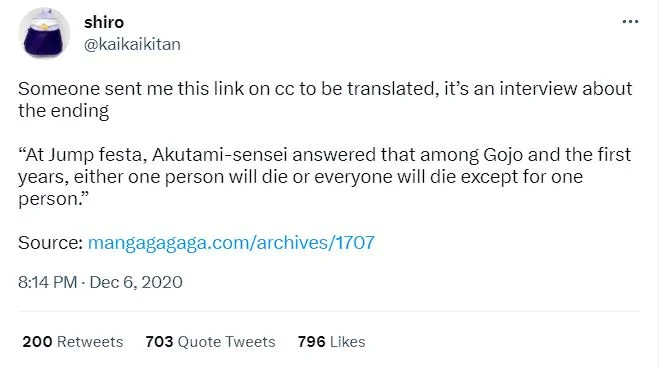
Task: Click the bold 703 quote count
Action: point(159,341)
